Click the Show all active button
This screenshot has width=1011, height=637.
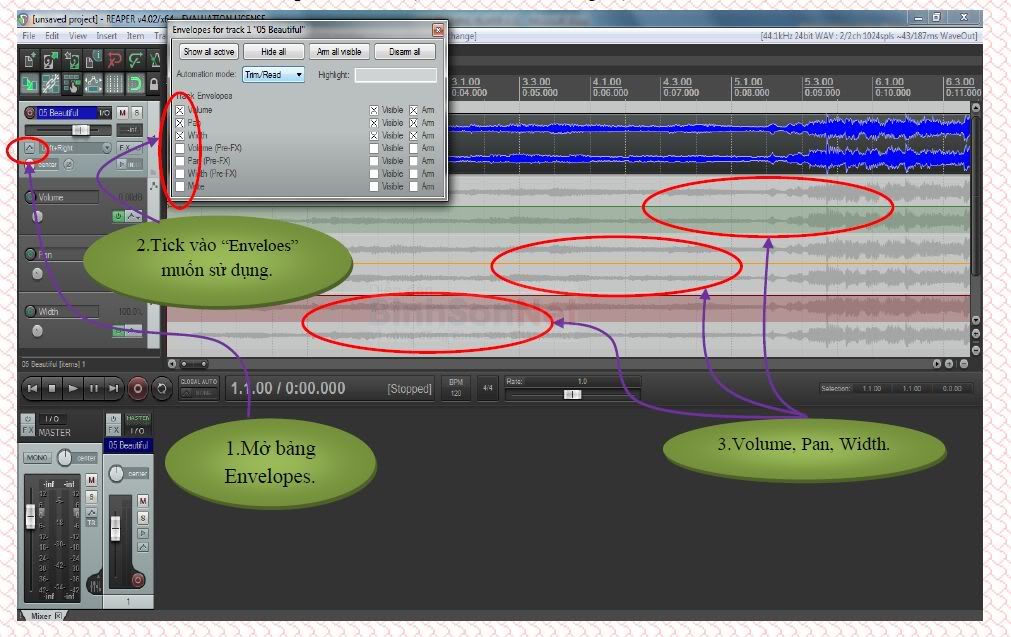208,52
